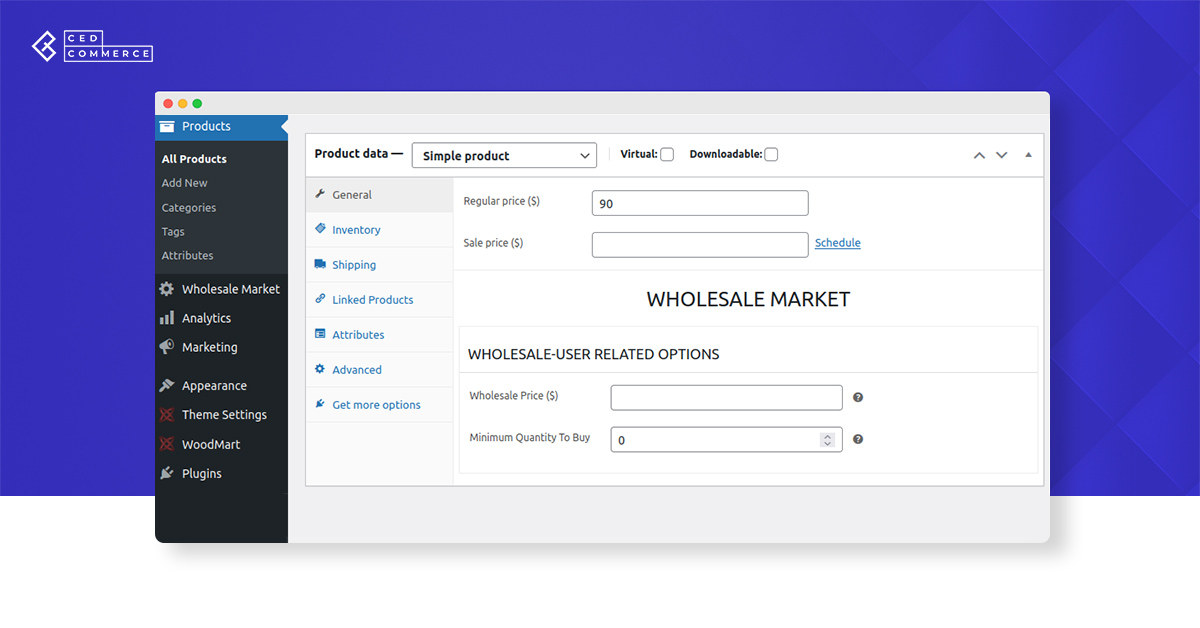Open Get more options tab
The image size is (1200, 628).
click(x=379, y=405)
